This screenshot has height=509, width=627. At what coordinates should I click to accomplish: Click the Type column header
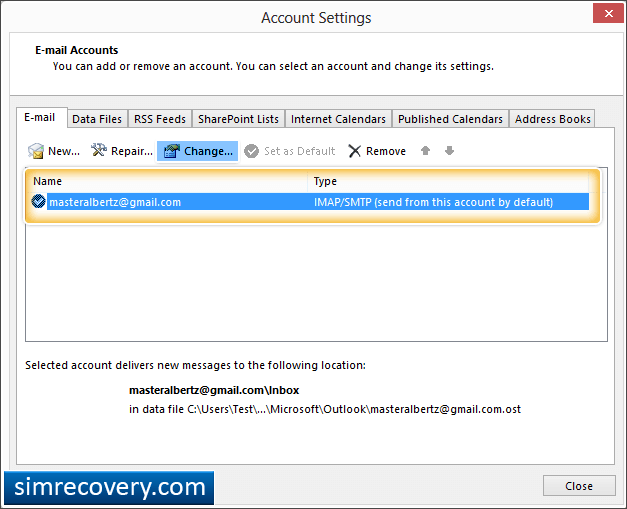point(449,182)
